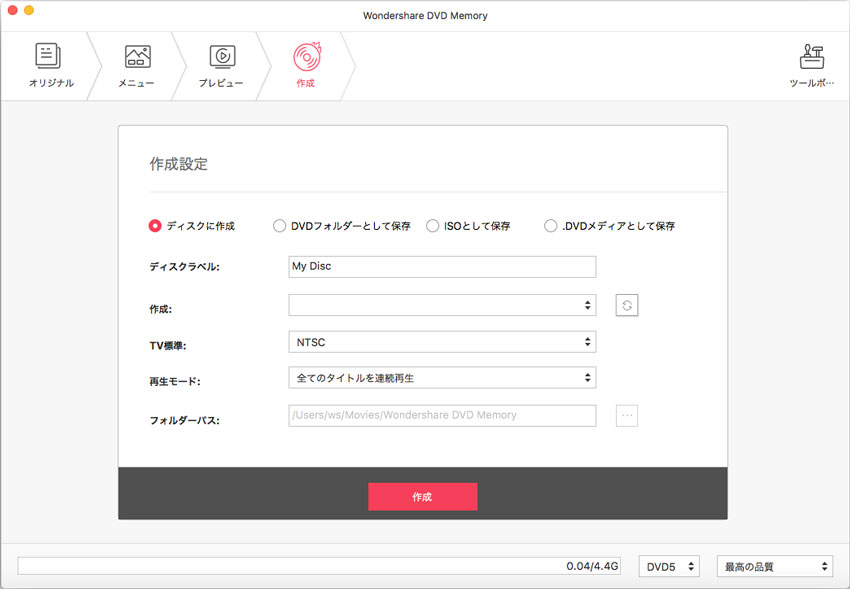Open 再生モード playback mode dropdown

coord(442,378)
